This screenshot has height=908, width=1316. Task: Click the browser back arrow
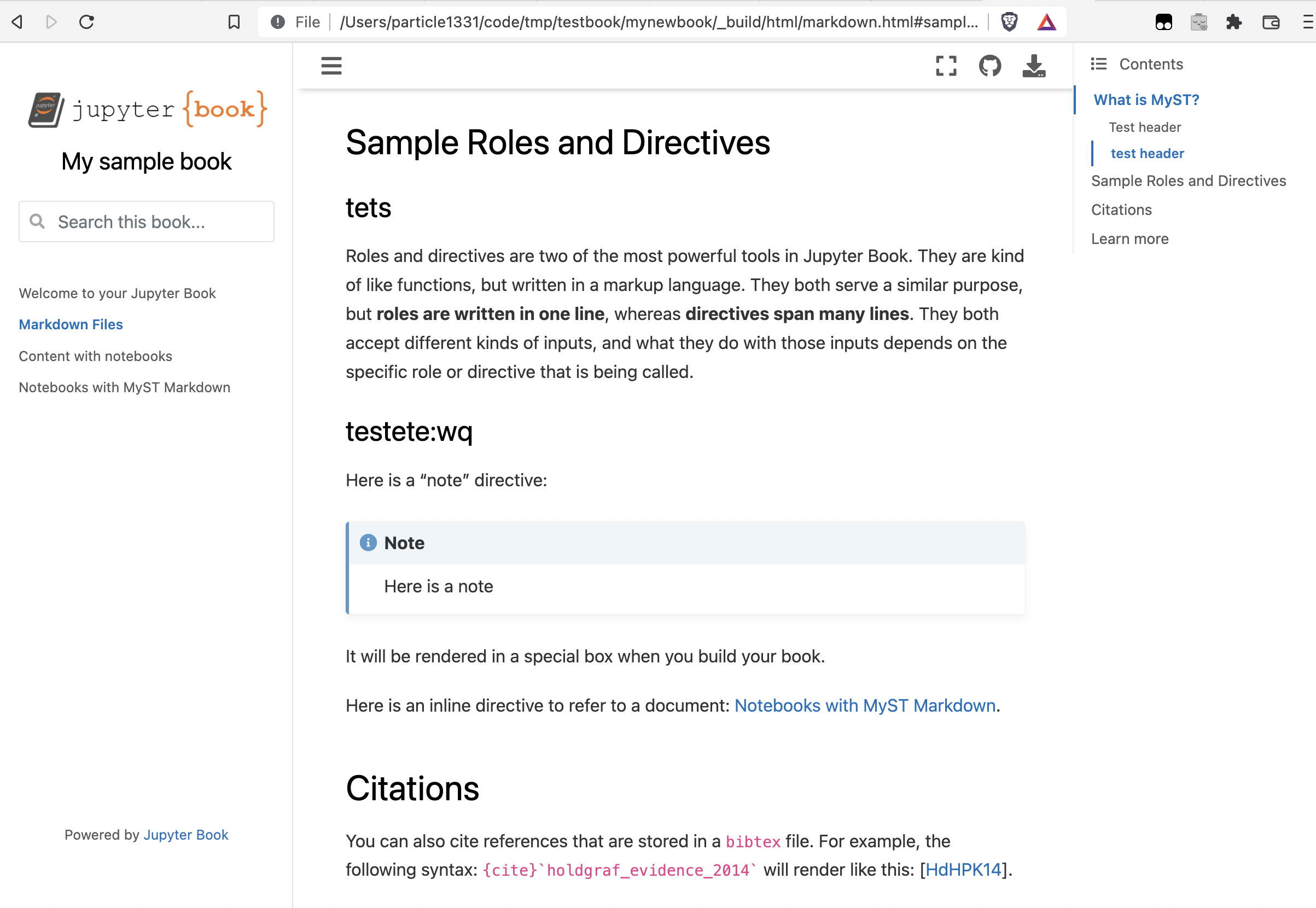tap(17, 22)
